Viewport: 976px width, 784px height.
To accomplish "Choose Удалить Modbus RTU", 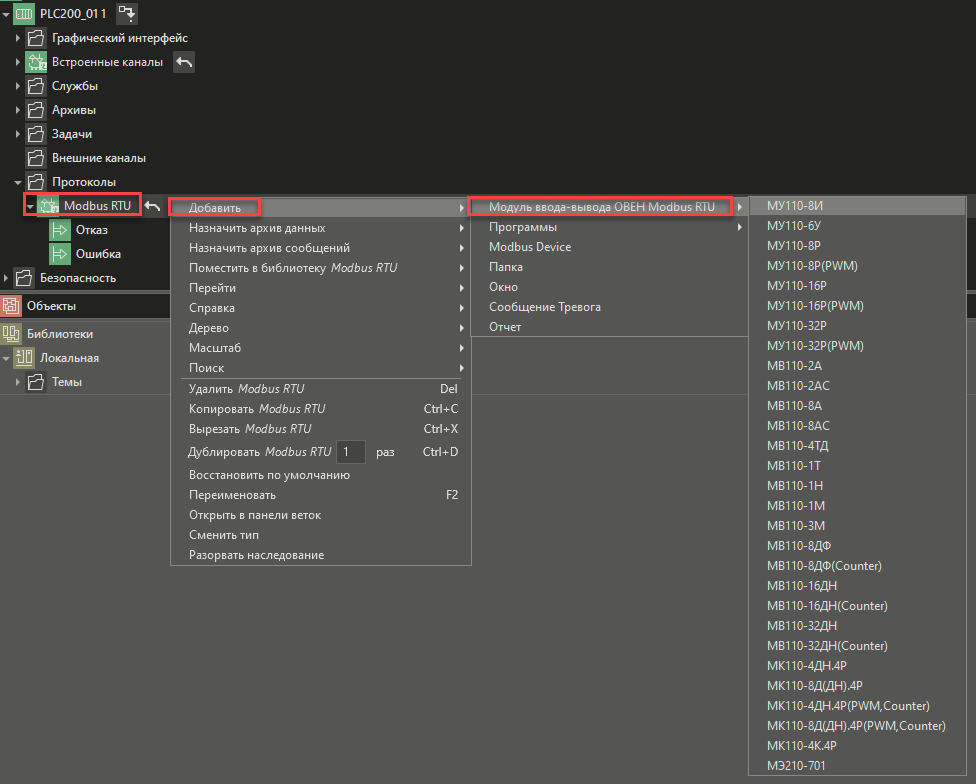I will [321, 388].
